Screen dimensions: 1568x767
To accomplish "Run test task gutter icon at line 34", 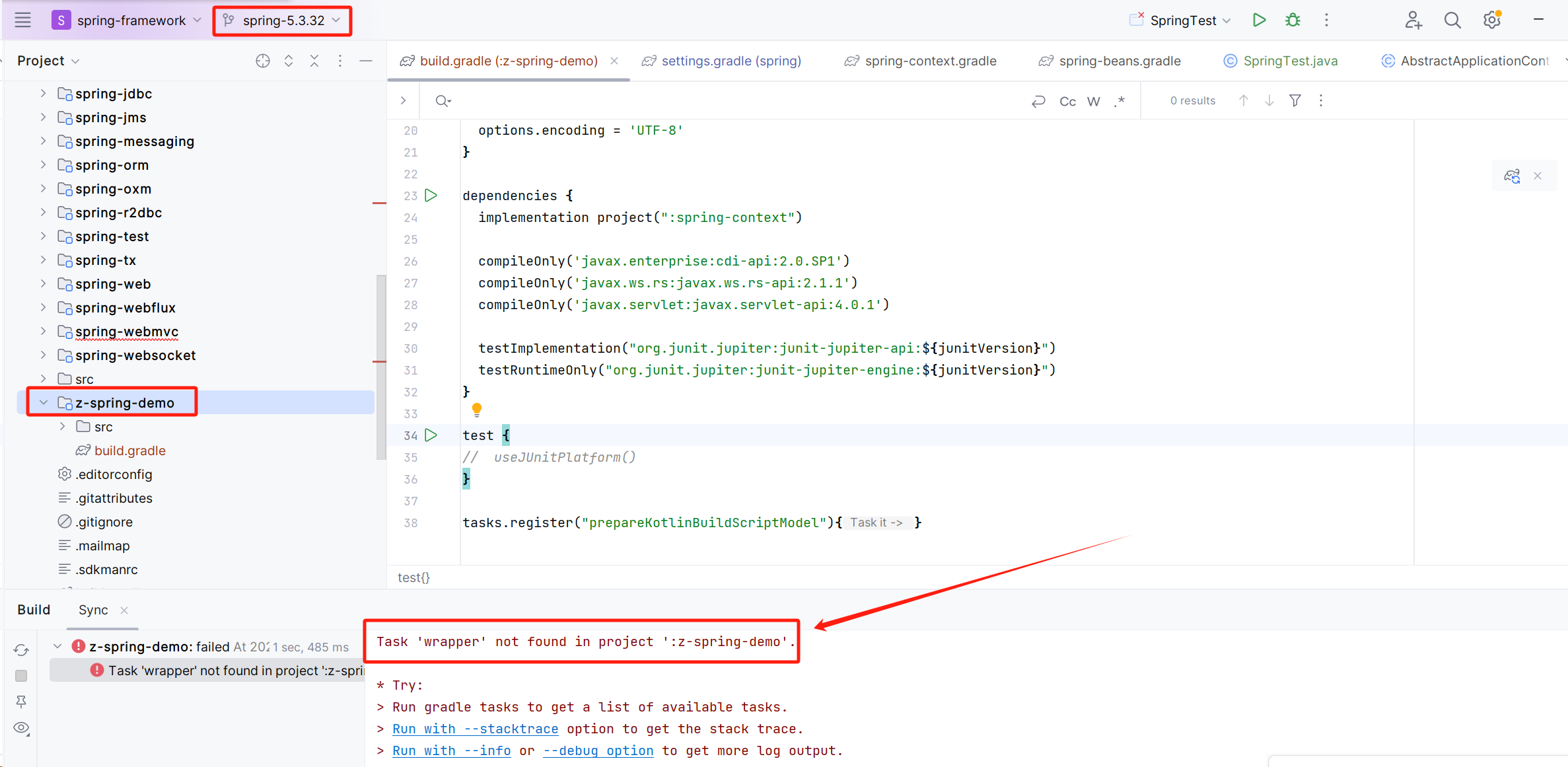I will click(x=431, y=435).
